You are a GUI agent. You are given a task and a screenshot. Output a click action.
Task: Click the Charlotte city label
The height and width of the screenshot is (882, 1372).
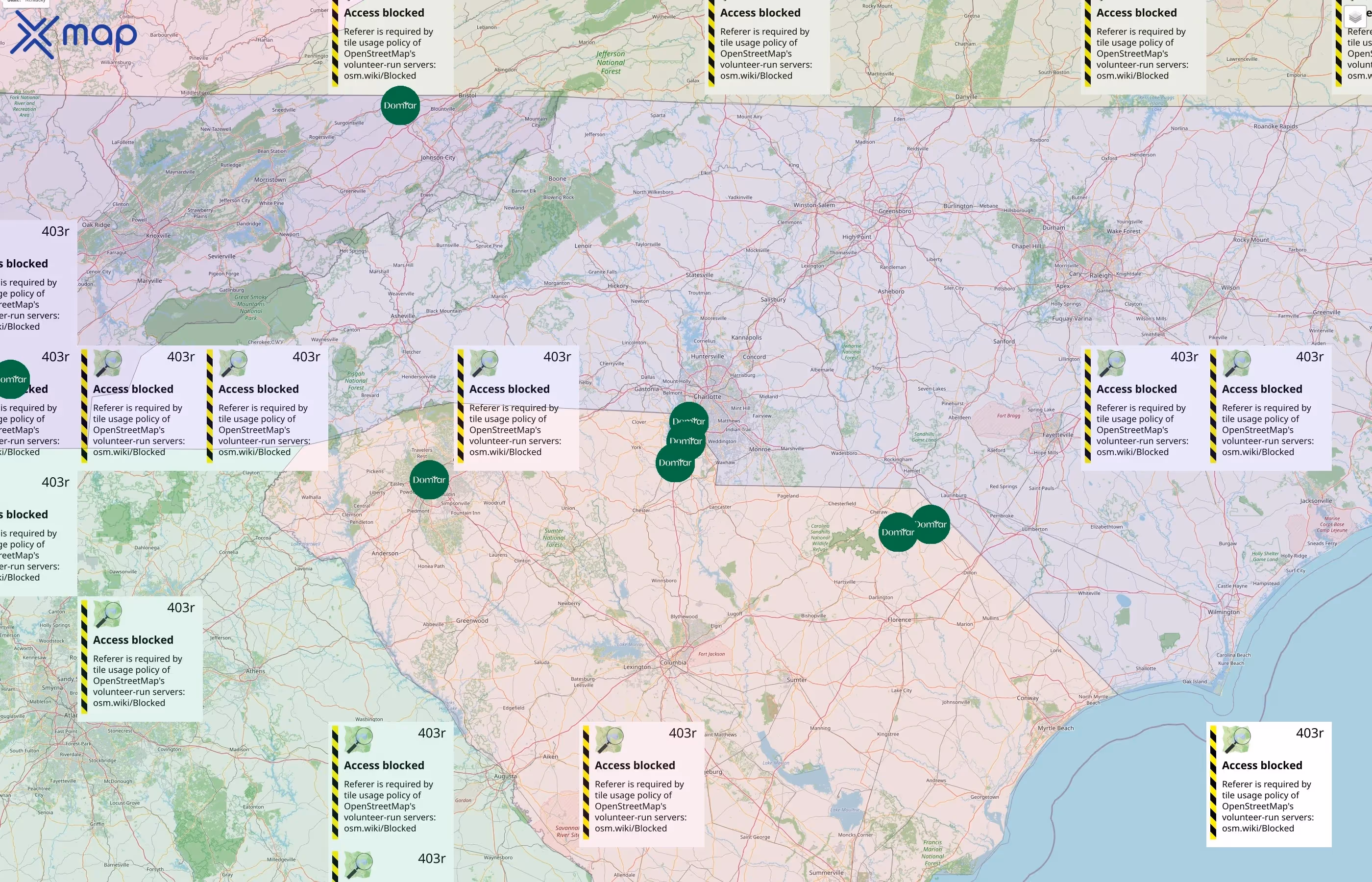click(x=707, y=396)
